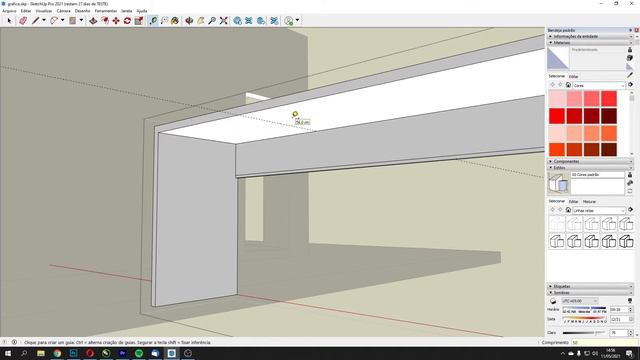Toggle the tray auto-hide pin

click(631, 30)
